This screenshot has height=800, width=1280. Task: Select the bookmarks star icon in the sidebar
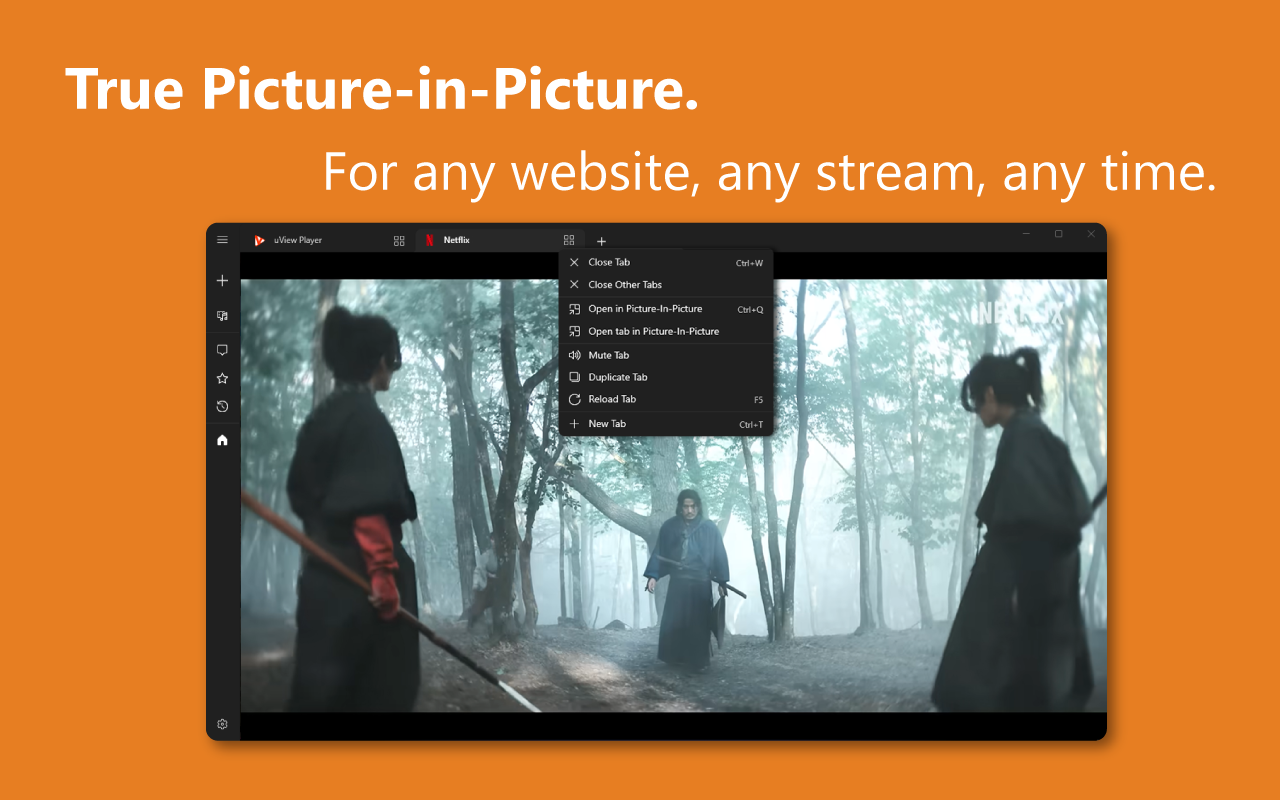point(222,378)
